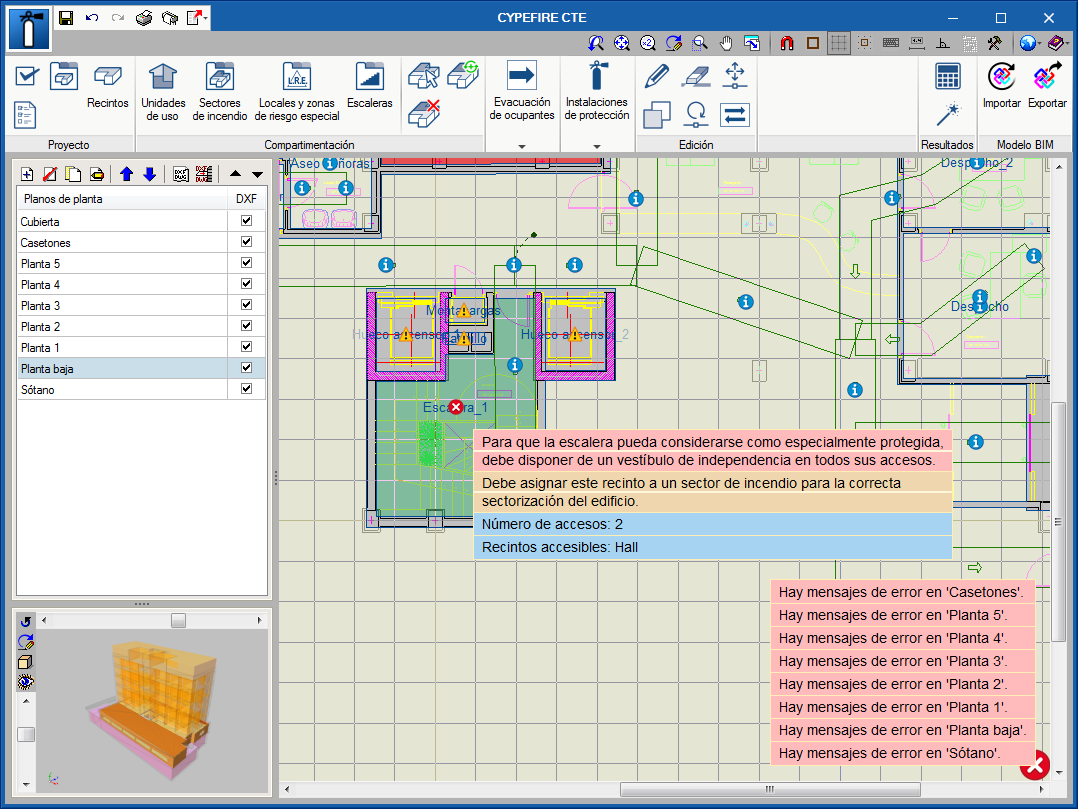Activate the pan hand tool
1078x809 pixels.
pyautogui.click(x=727, y=43)
